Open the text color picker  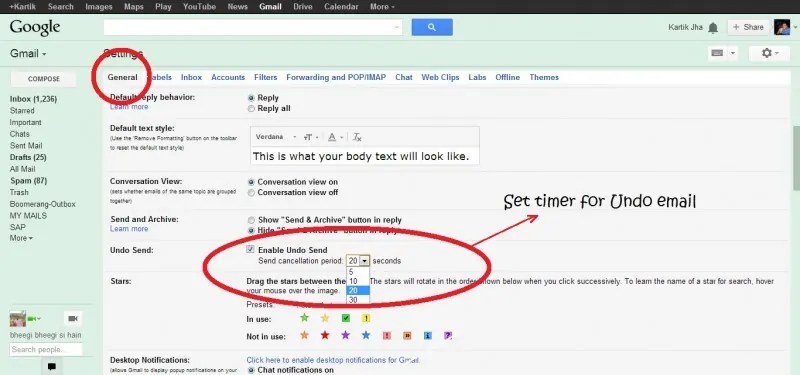pyautogui.click(x=335, y=137)
